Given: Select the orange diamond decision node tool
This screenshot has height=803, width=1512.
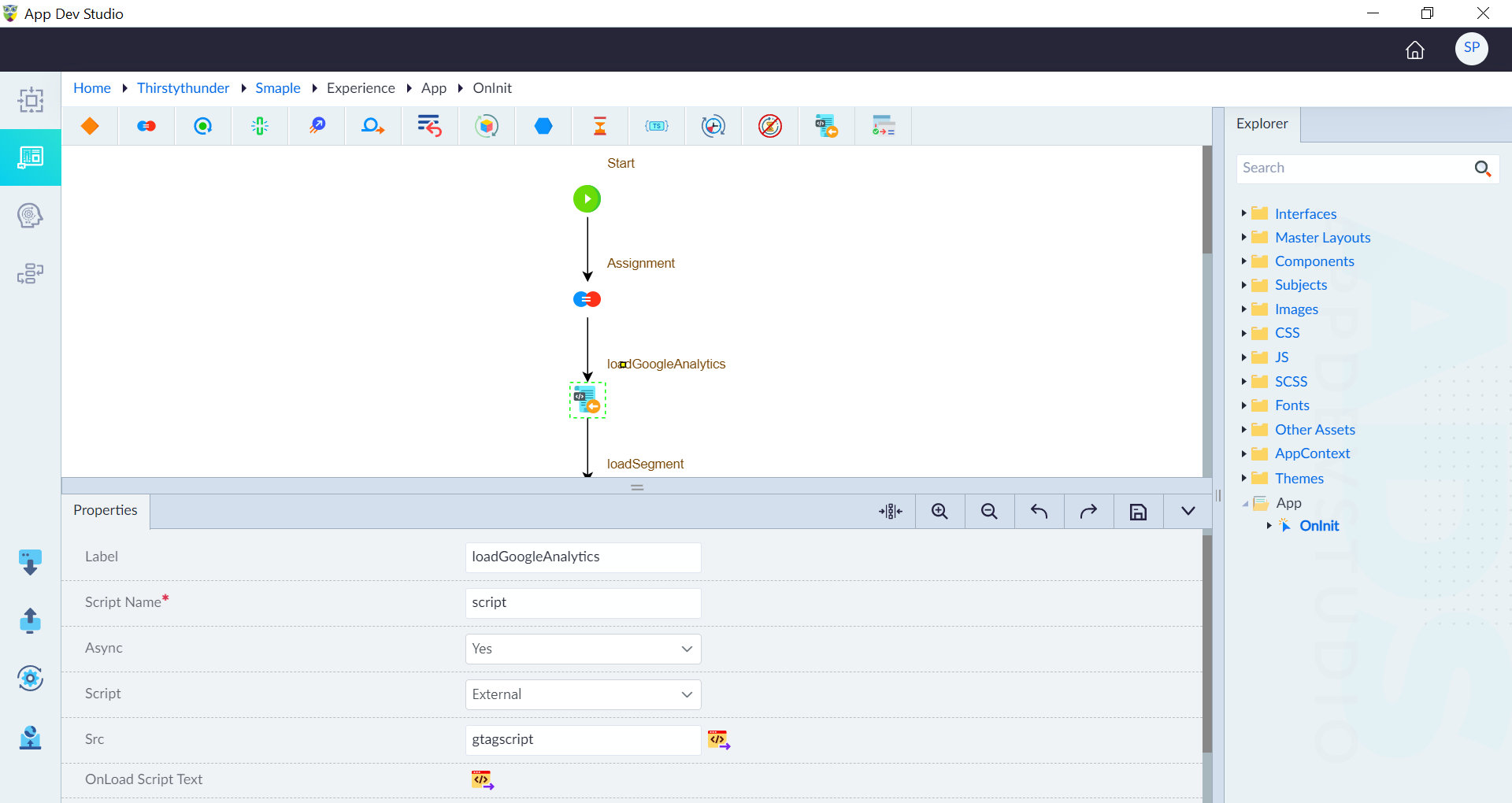Looking at the screenshot, I should [x=90, y=126].
